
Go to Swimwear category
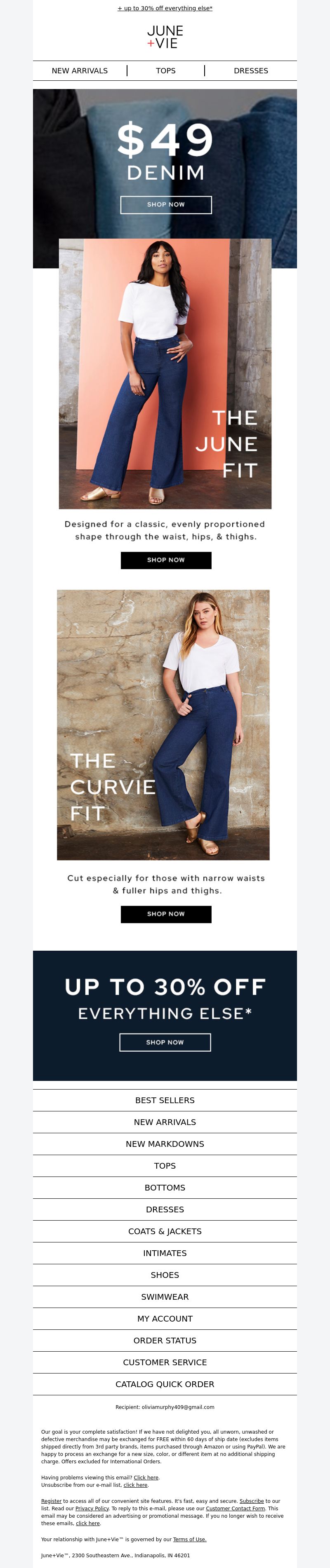click(165, 1296)
